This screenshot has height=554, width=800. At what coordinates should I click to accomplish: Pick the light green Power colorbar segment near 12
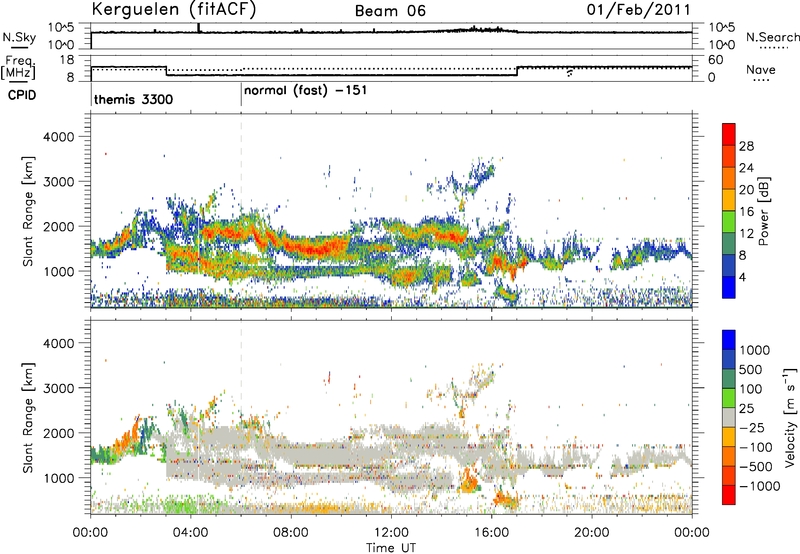[729, 222]
